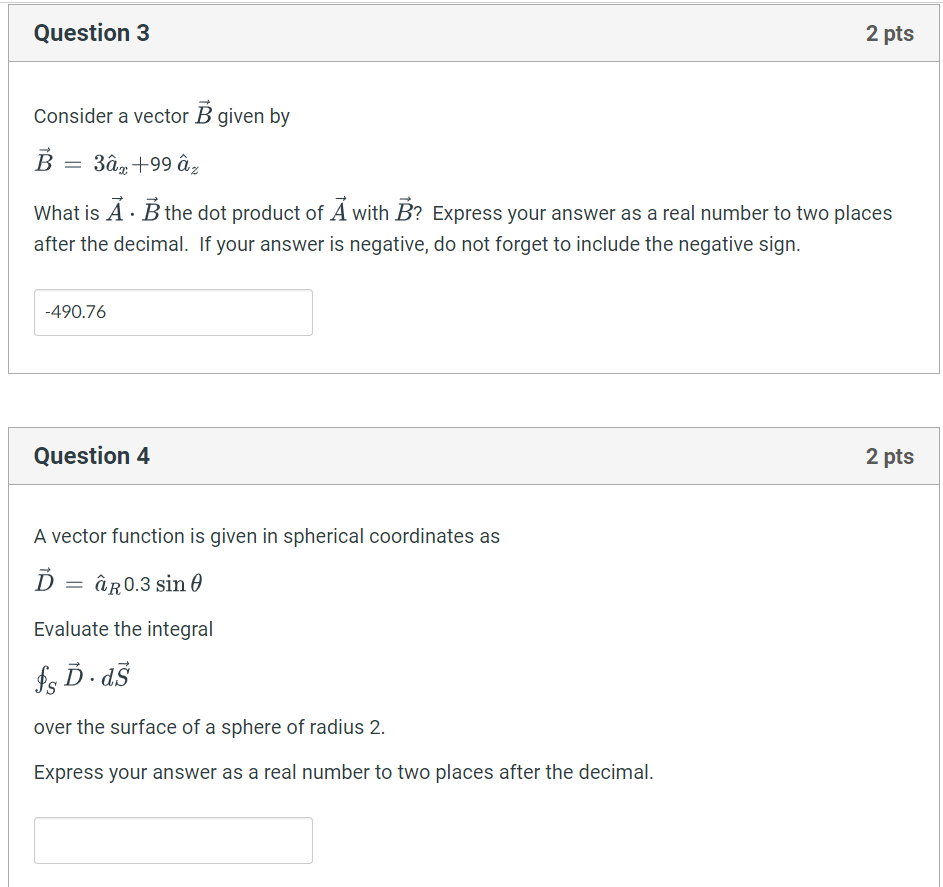
Task: Click the spherical coordinates description line
Action: coord(266,536)
